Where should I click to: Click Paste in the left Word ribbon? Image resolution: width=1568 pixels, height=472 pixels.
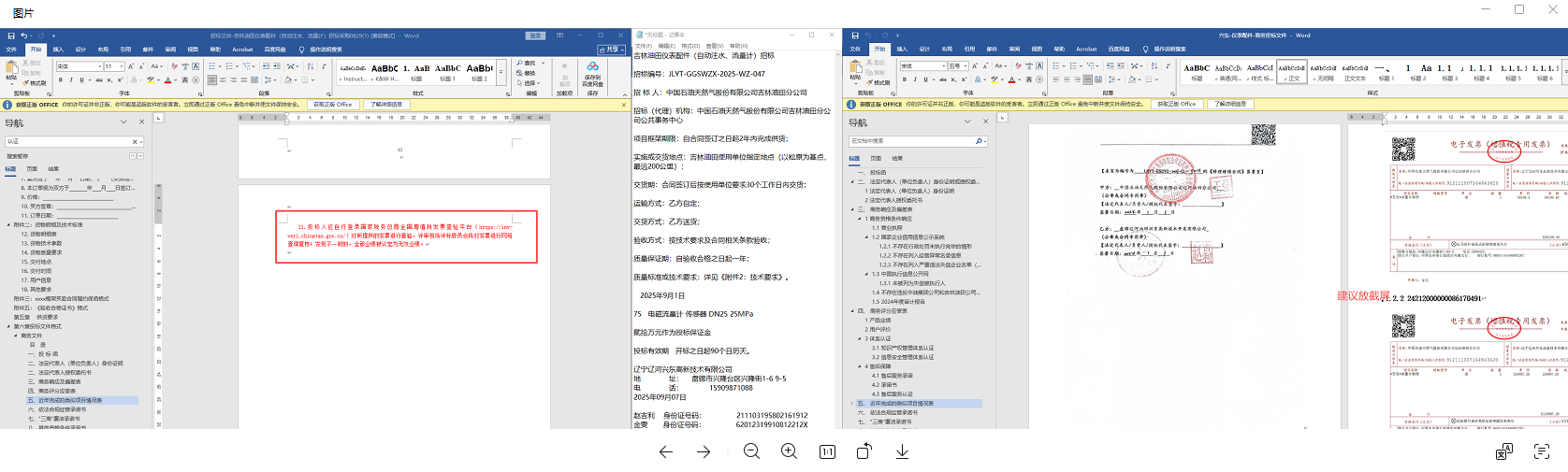click(x=11, y=71)
